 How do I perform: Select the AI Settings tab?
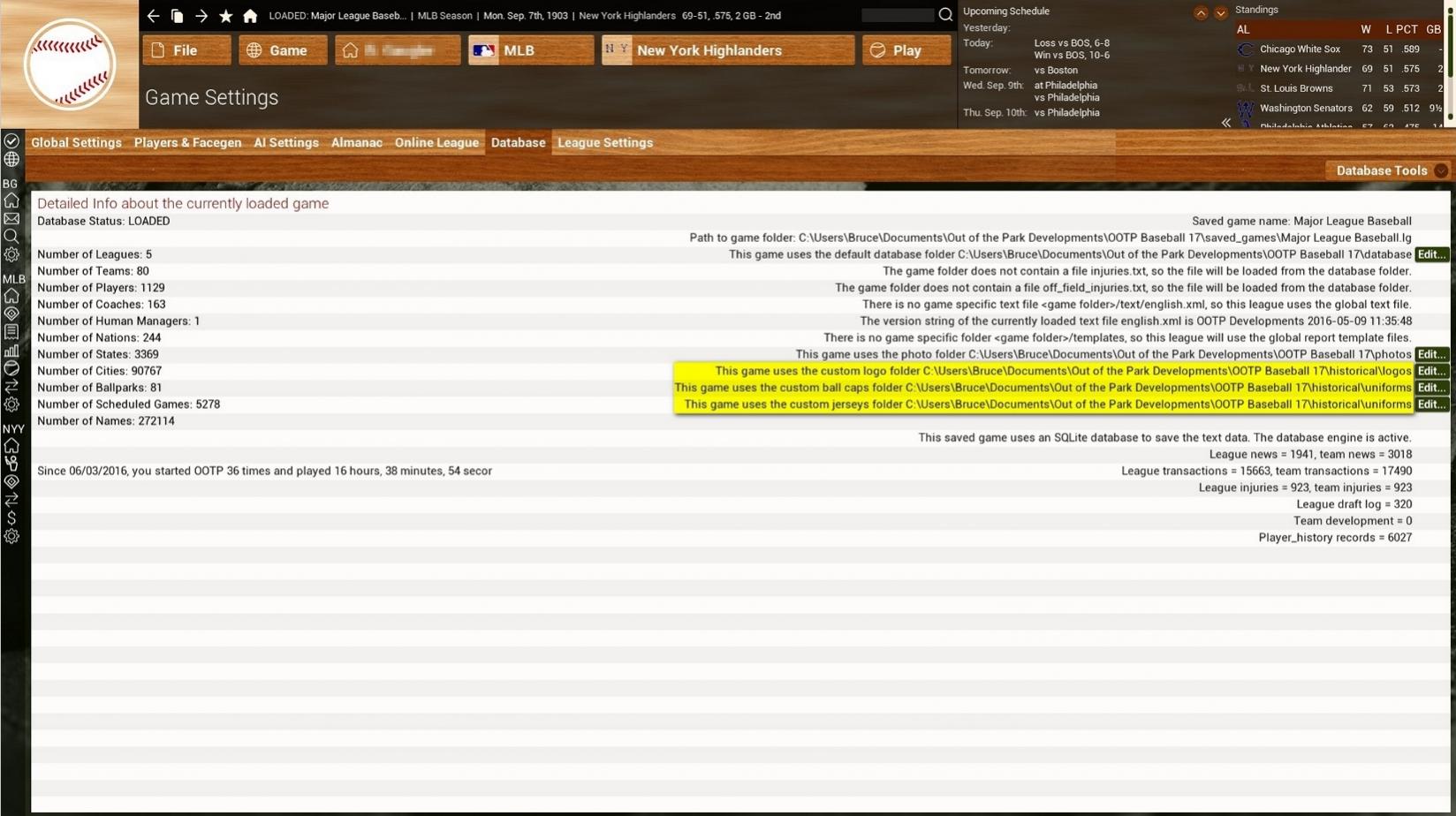click(x=285, y=142)
